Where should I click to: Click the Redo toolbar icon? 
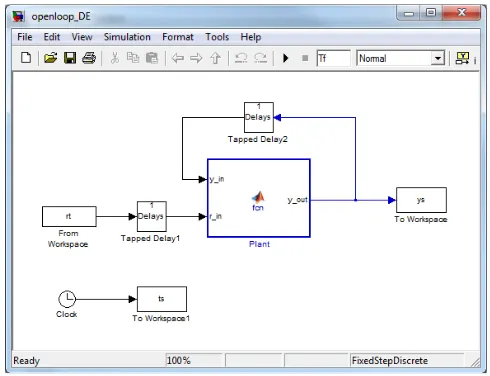pos(260,58)
